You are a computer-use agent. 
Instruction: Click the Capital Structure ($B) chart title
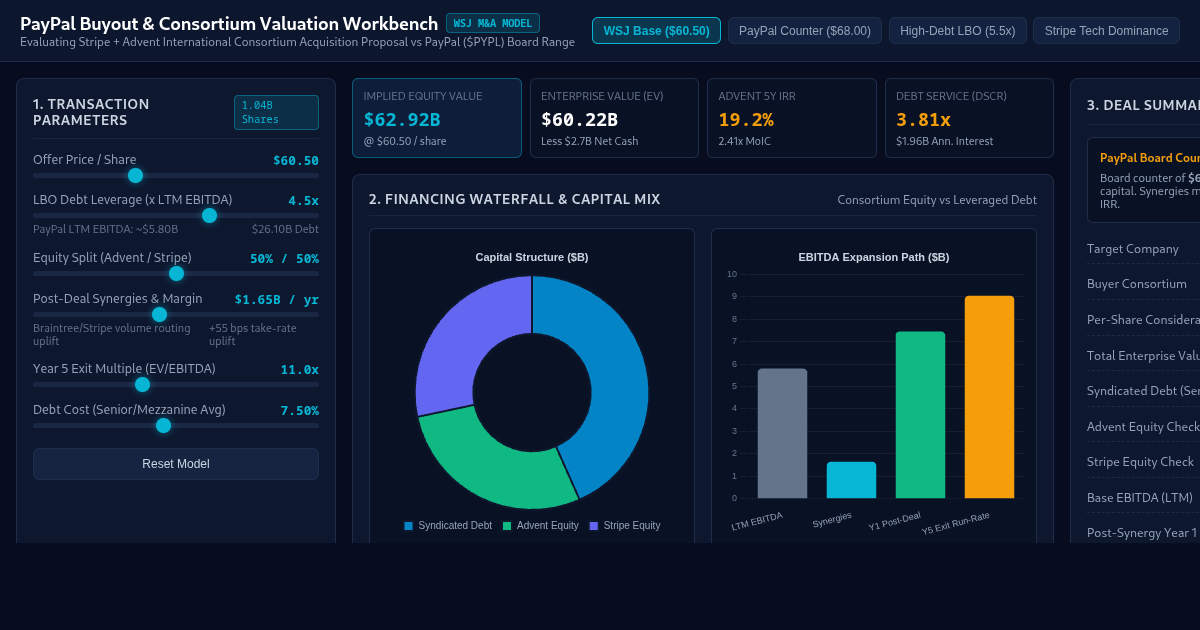coord(532,257)
